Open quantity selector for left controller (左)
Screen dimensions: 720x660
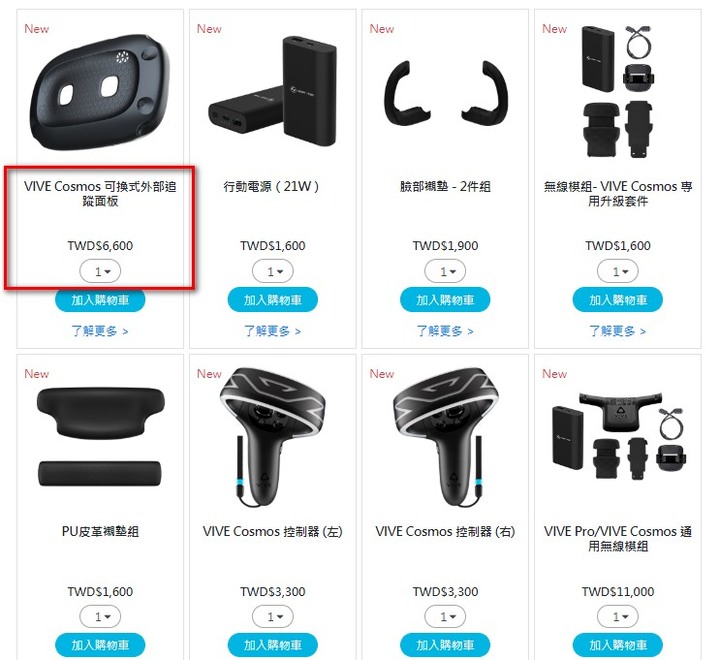tap(273, 616)
